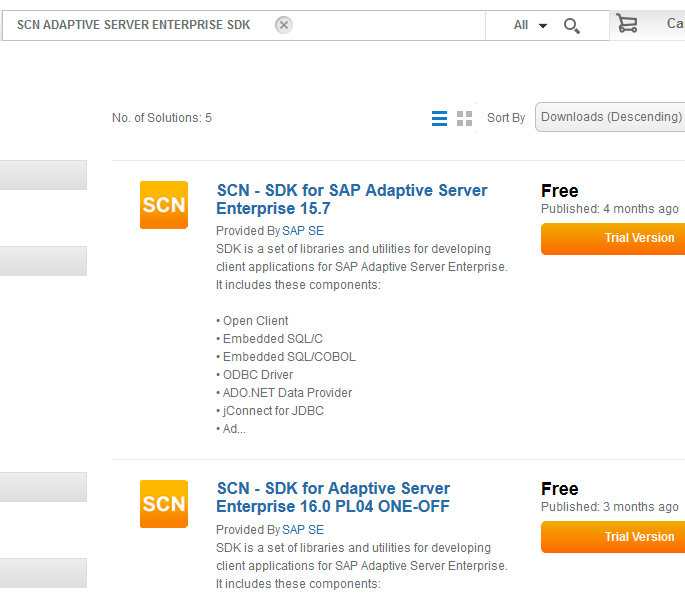
Task: Open the SCN logo thumbnail for Enterprise 15.7
Action: (x=164, y=205)
